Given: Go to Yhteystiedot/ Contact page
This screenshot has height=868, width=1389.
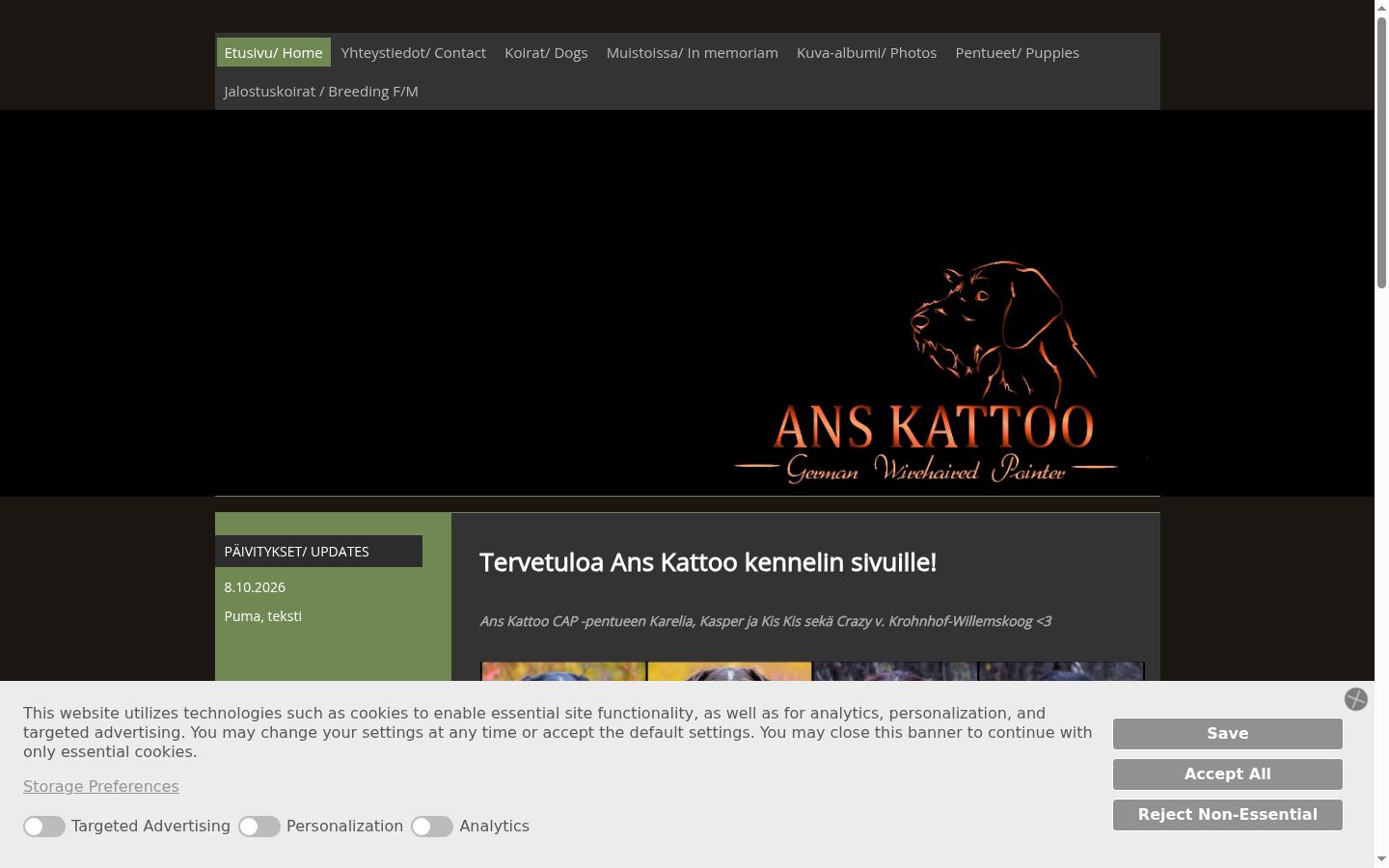Looking at the screenshot, I should [414, 52].
